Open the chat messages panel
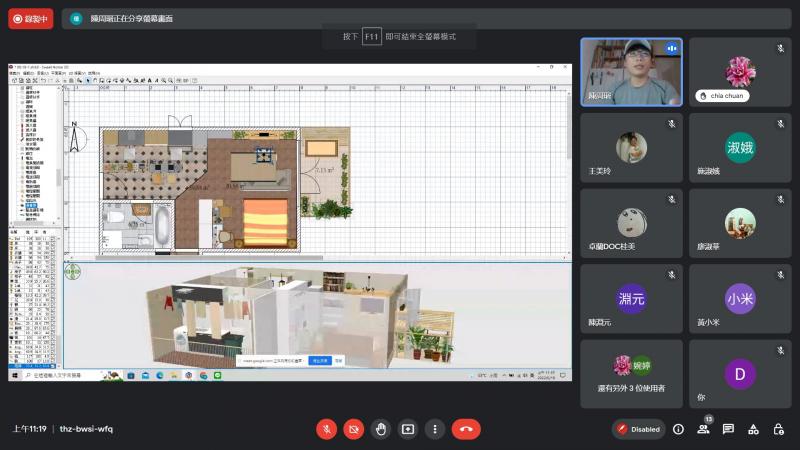The width and height of the screenshot is (800, 450). tap(728, 429)
